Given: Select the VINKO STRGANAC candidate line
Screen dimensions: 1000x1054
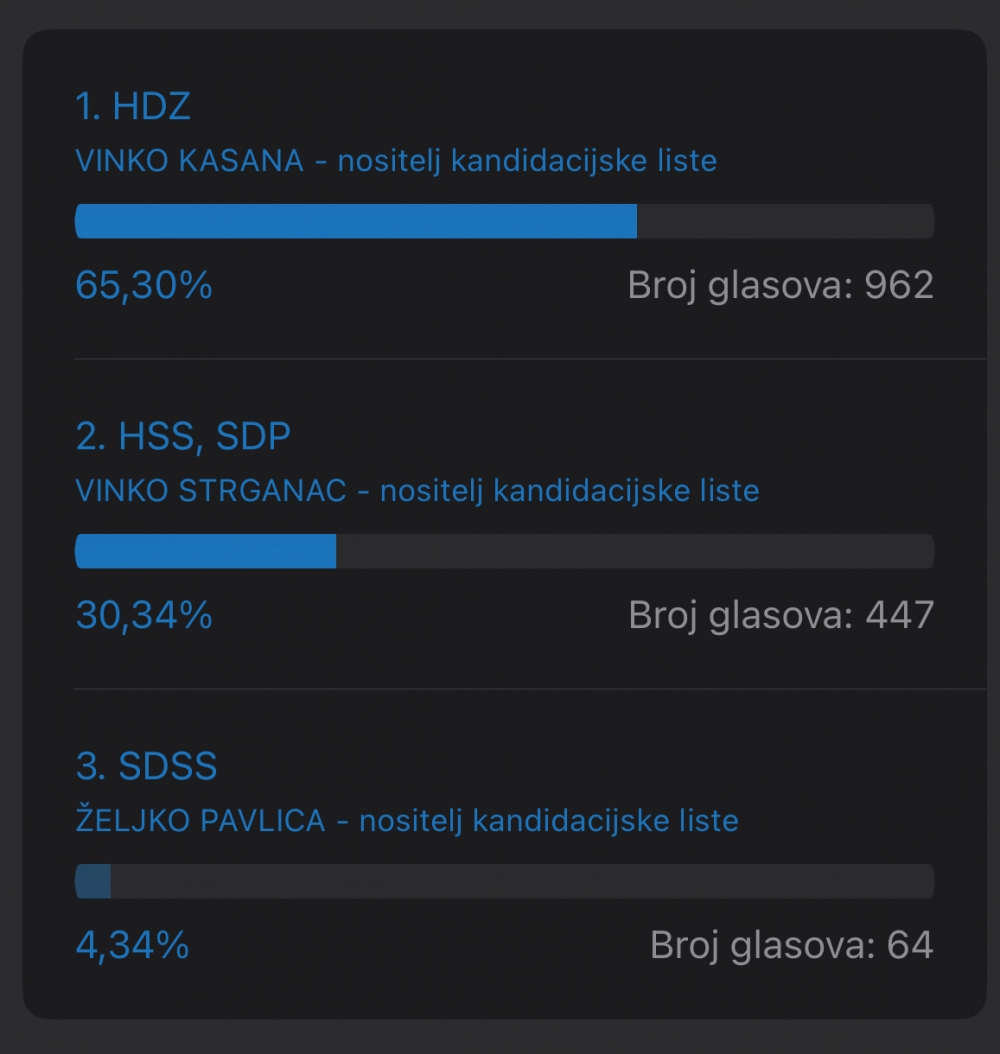Looking at the screenshot, I should pyautogui.click(x=417, y=491).
